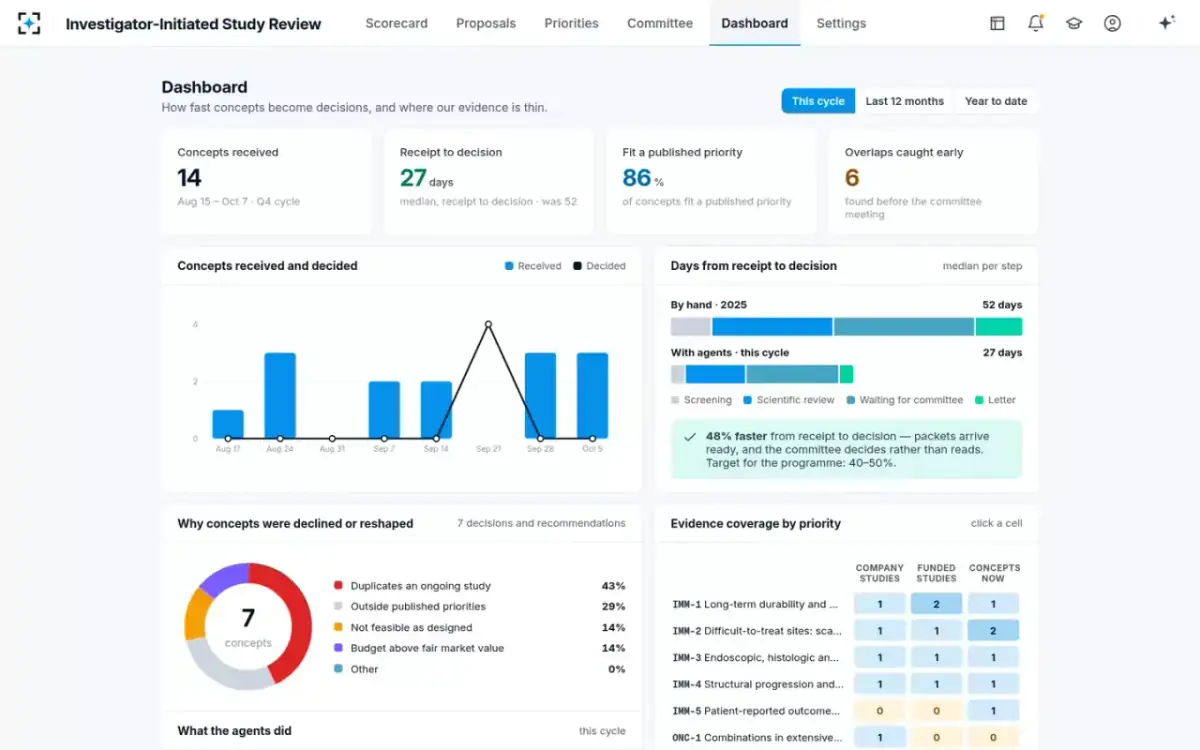Click the Duplicates an ongoing study label
Viewport: 1200px width, 750px height.
[421, 586]
